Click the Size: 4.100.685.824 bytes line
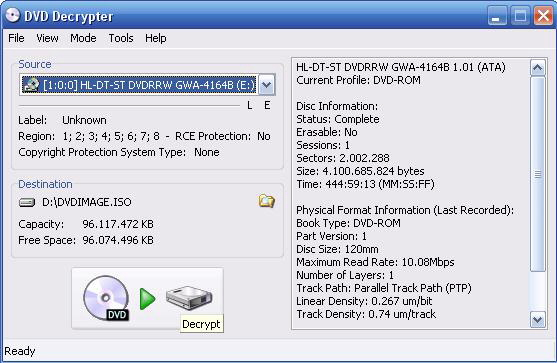 coord(360,171)
